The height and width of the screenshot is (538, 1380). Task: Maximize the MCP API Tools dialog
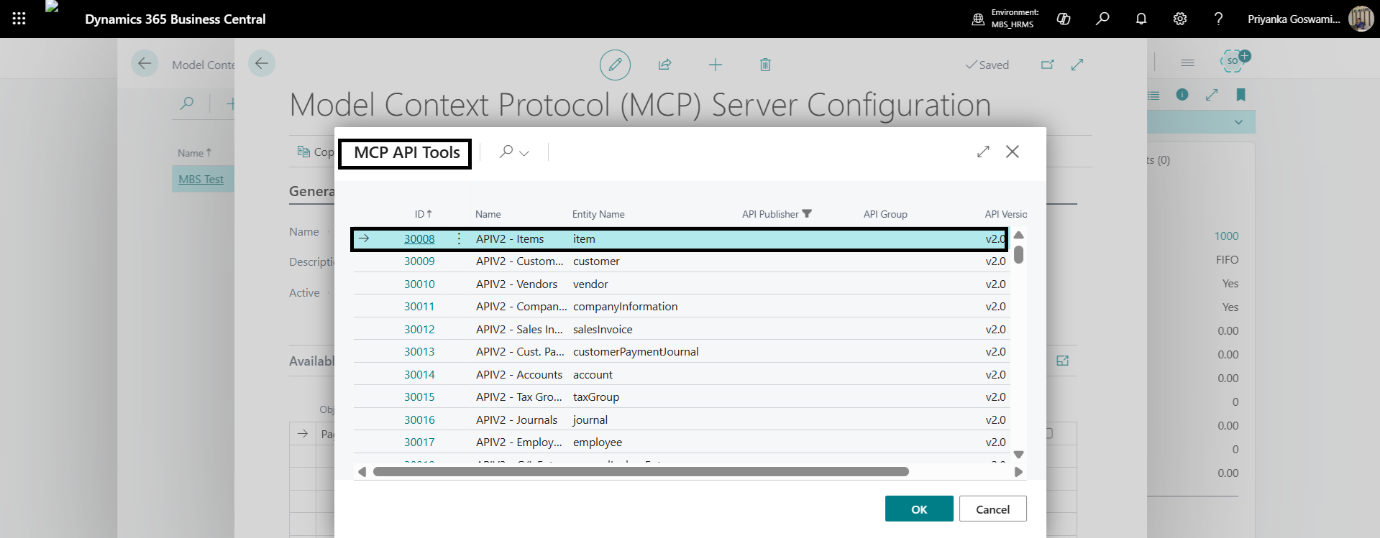[x=983, y=152]
